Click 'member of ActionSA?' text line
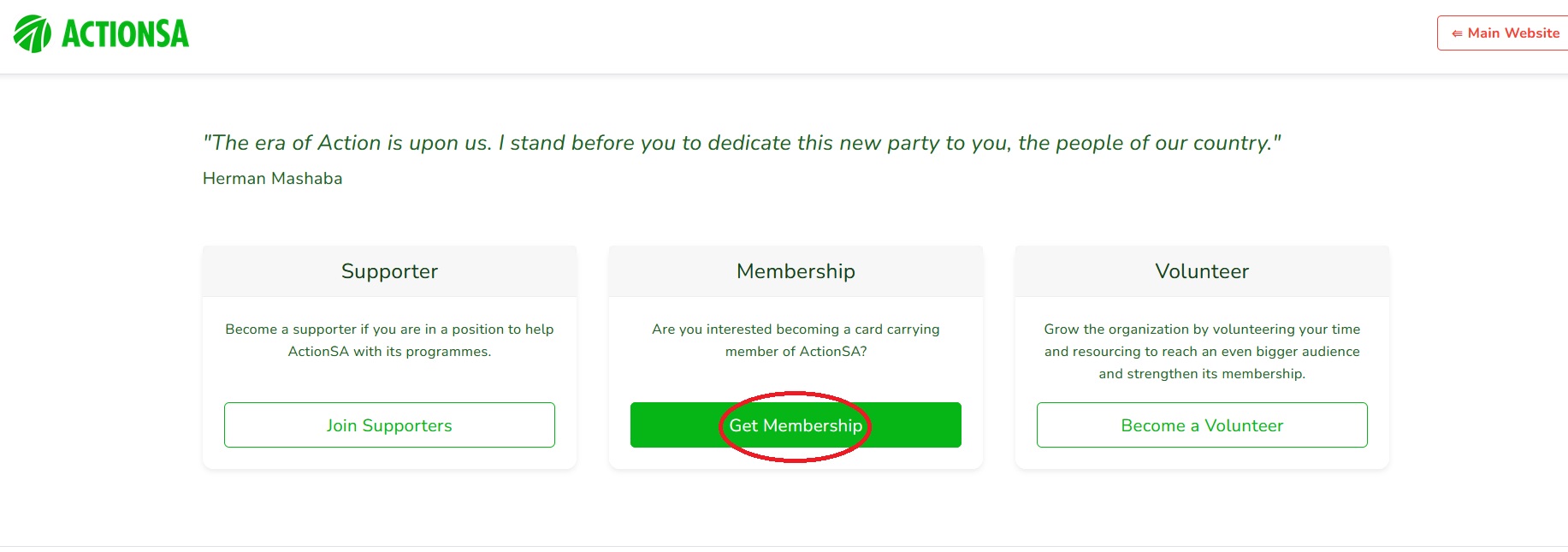Screen dimensions: 1568x552 (x=796, y=352)
